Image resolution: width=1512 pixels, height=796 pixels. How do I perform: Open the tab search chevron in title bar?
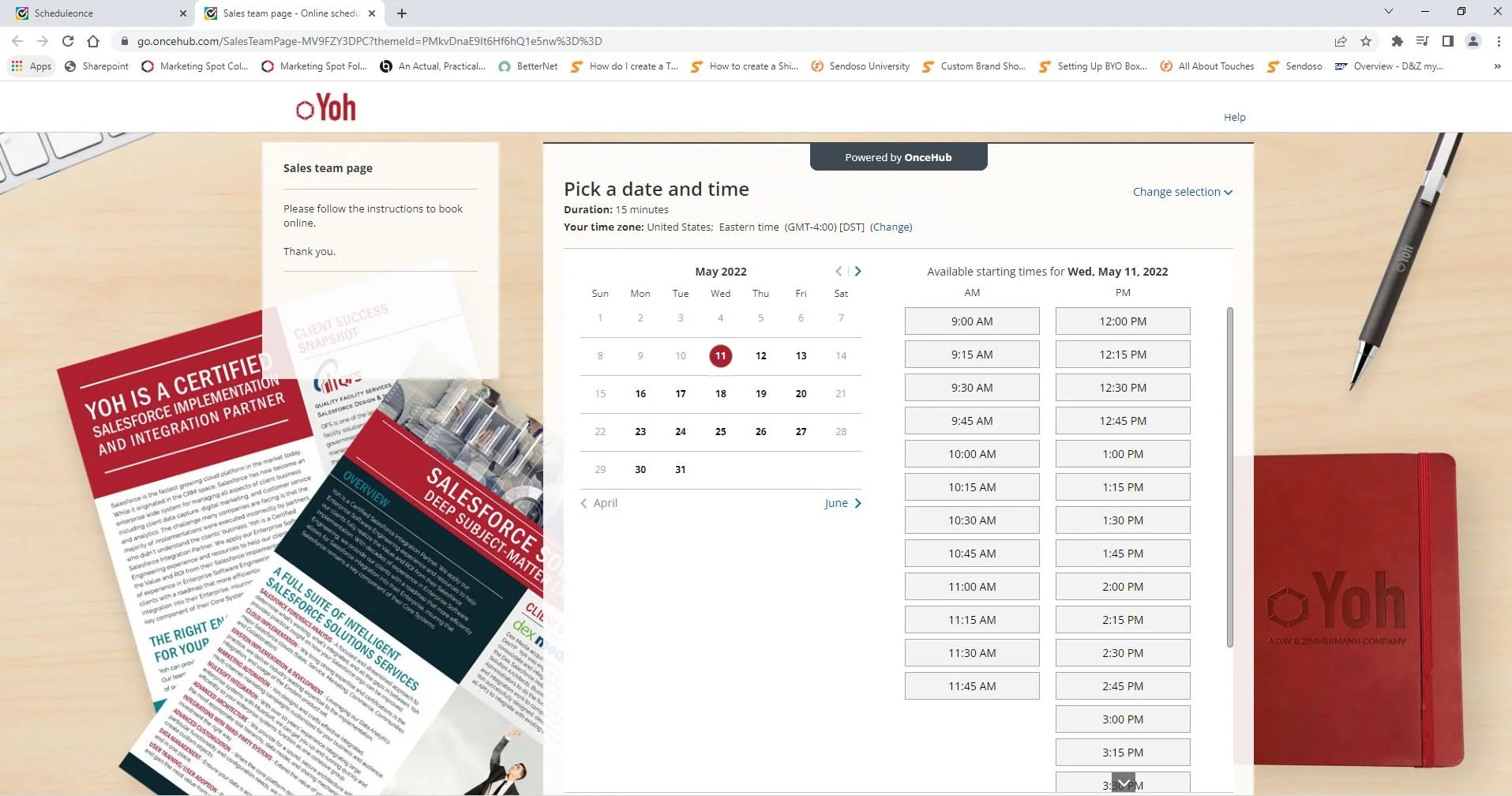click(1389, 11)
